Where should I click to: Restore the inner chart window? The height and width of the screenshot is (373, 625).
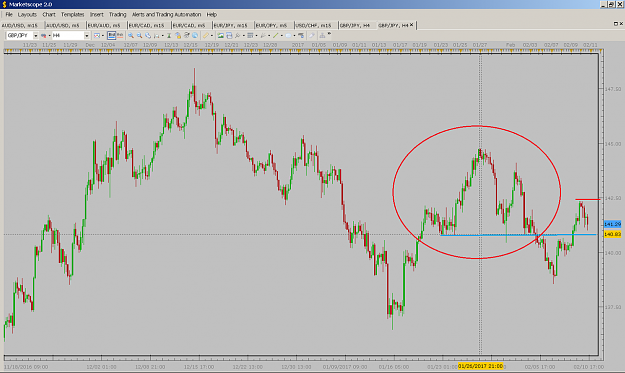(x=616, y=24)
